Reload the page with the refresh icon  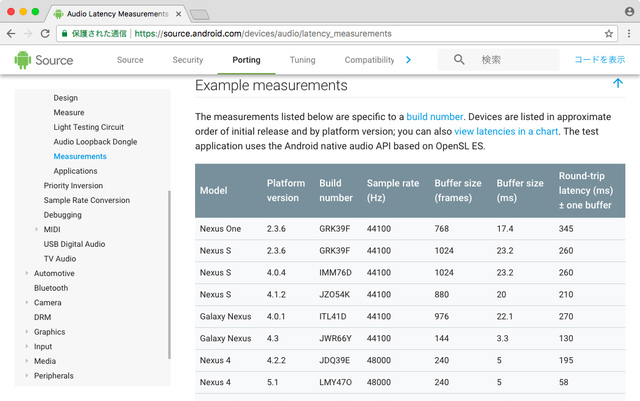point(46,33)
